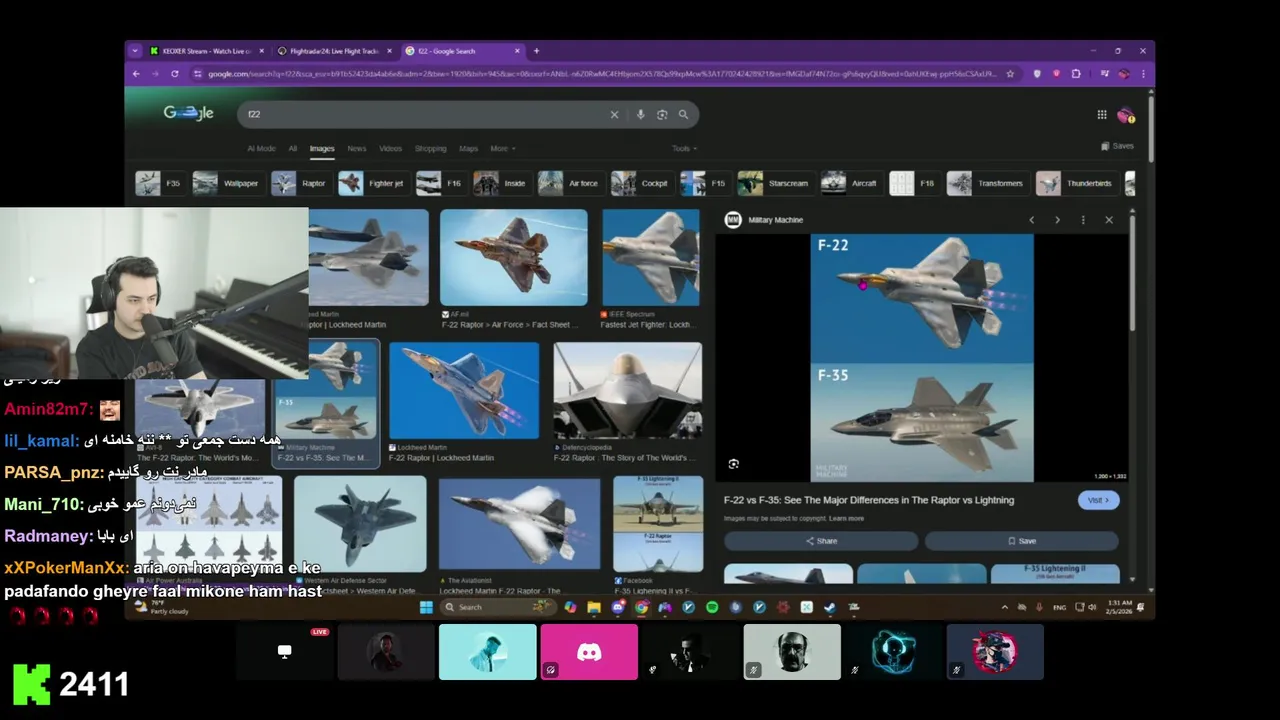The height and width of the screenshot is (720, 1280).
Task: Switch to the Videos tab
Action: 390,148
